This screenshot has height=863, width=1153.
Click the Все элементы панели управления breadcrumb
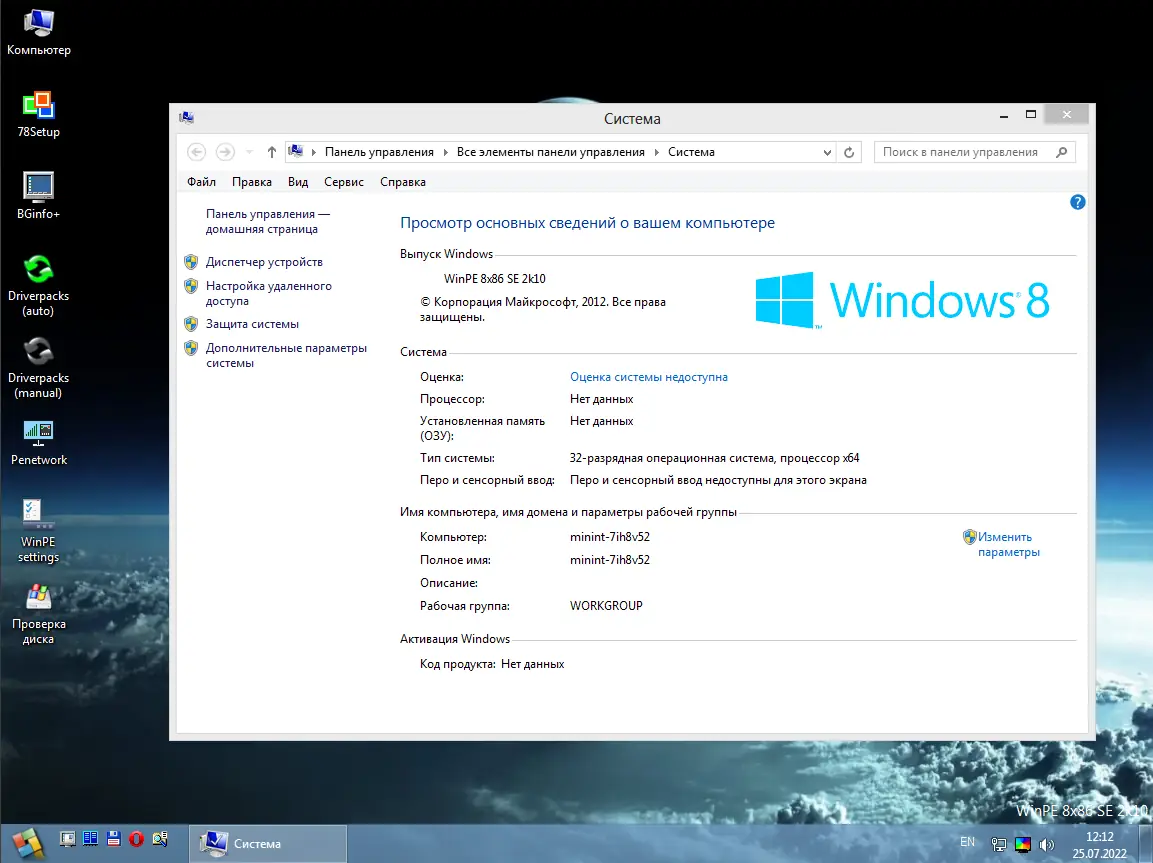point(551,152)
